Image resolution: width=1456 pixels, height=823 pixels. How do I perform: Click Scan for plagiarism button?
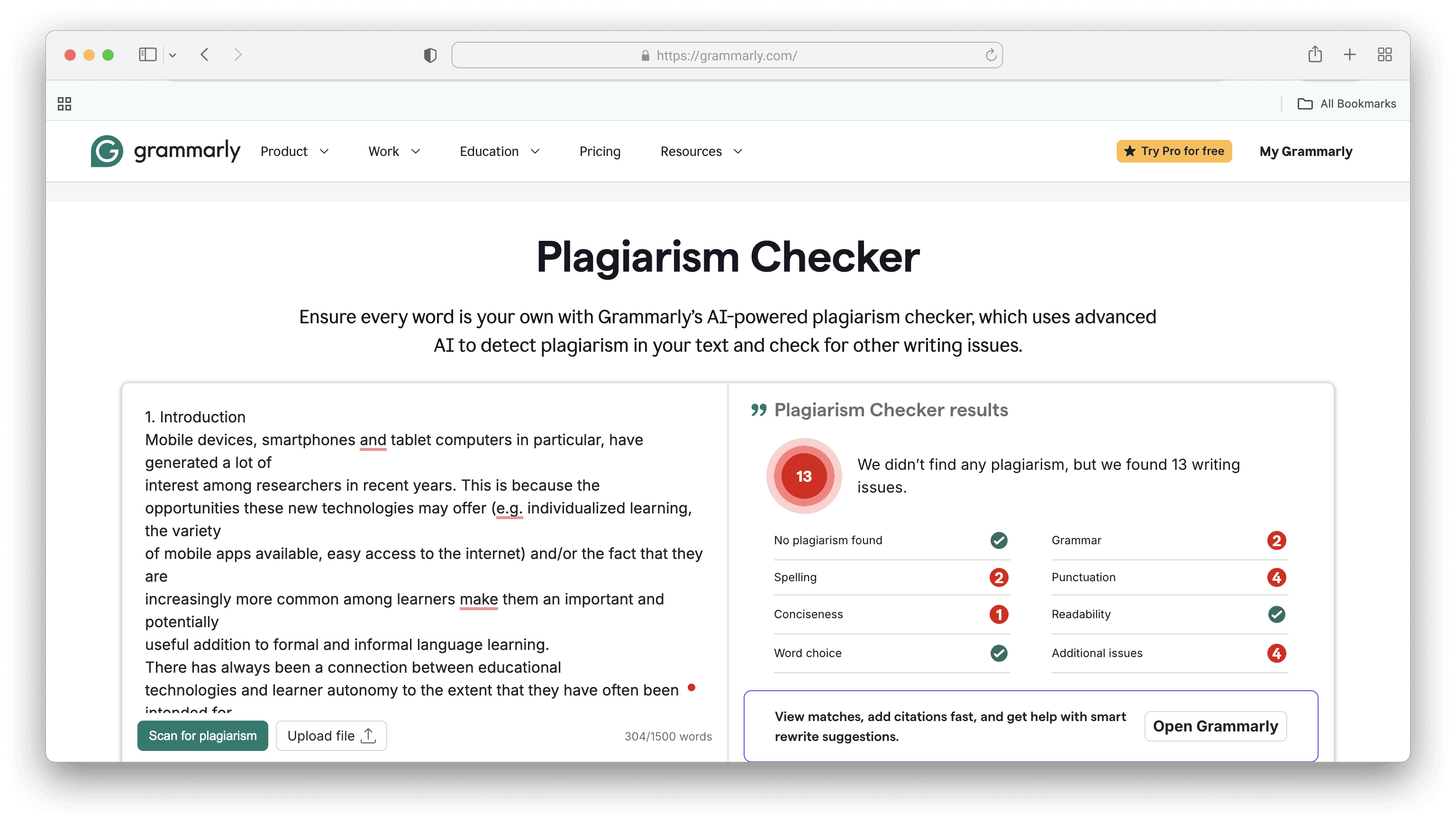pyautogui.click(x=202, y=735)
